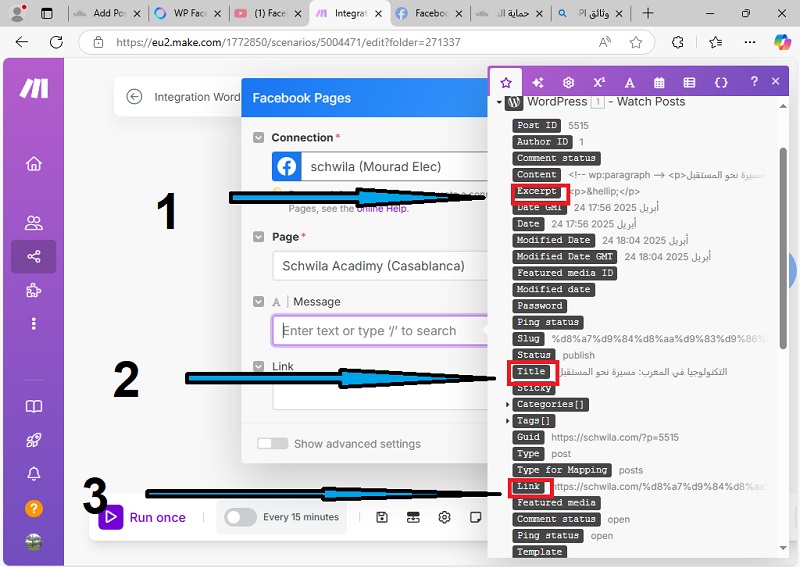This screenshot has width=800, height=567.
Task: Insert the Featured media ID pill
Action: pos(565,273)
